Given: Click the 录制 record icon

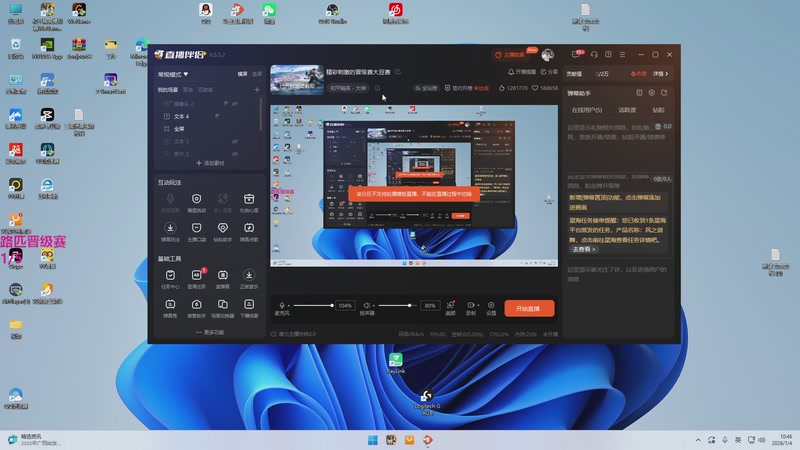Looking at the screenshot, I should (470, 305).
